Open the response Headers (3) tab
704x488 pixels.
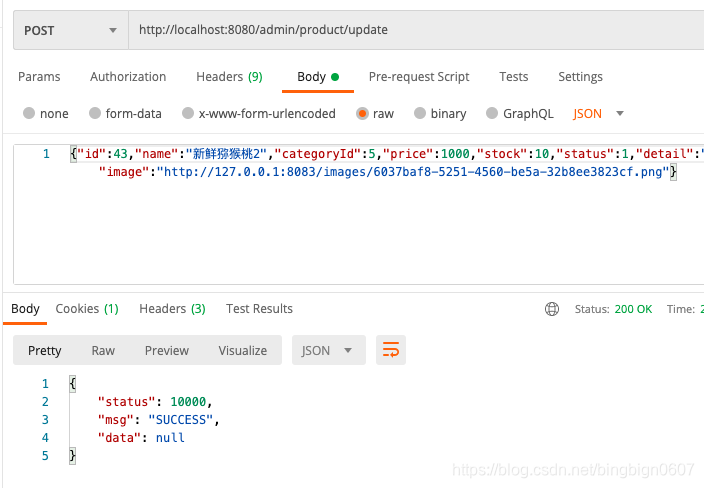pyautogui.click(x=172, y=309)
